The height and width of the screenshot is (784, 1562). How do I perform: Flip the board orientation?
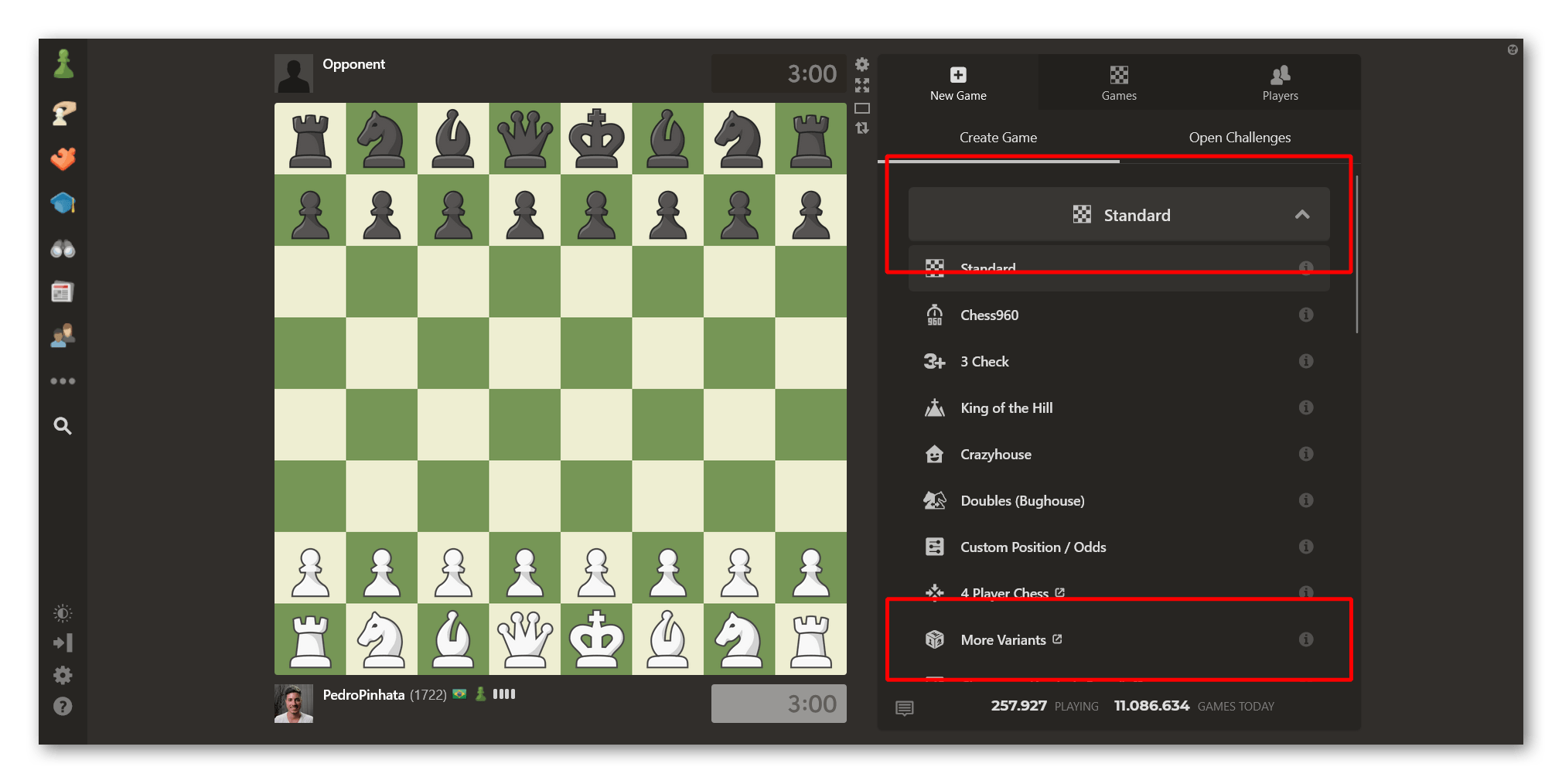click(x=862, y=128)
